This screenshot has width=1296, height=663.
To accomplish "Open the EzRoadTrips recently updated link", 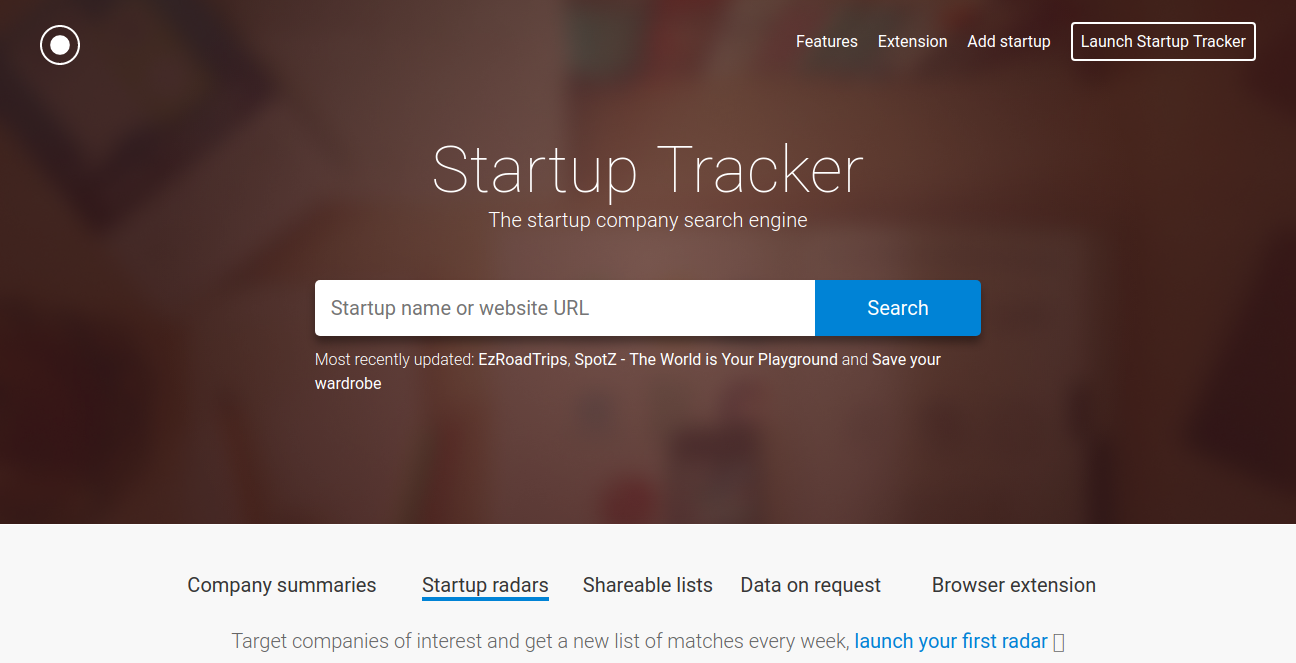I will pyautogui.click(x=522, y=360).
